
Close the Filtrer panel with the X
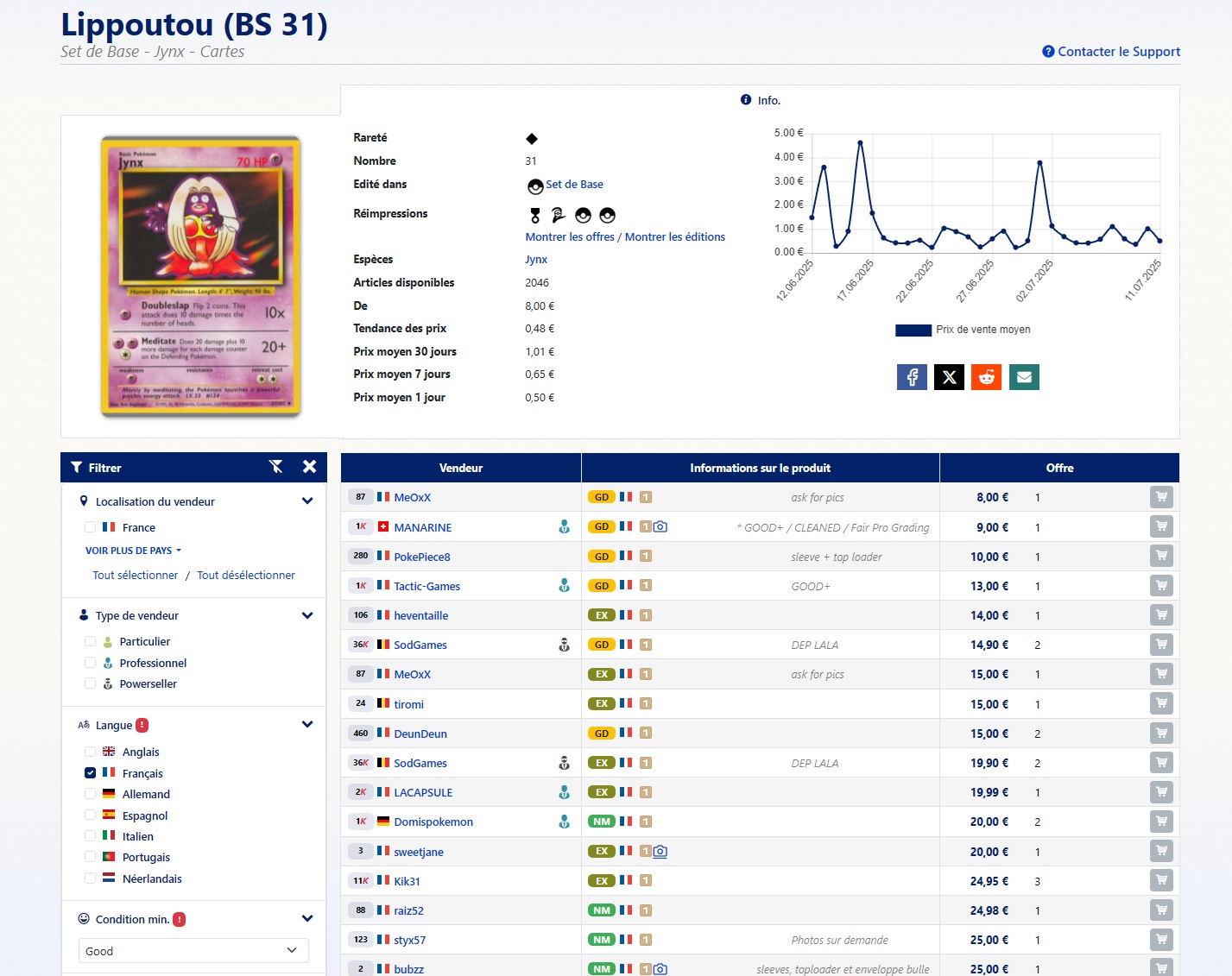coord(309,467)
